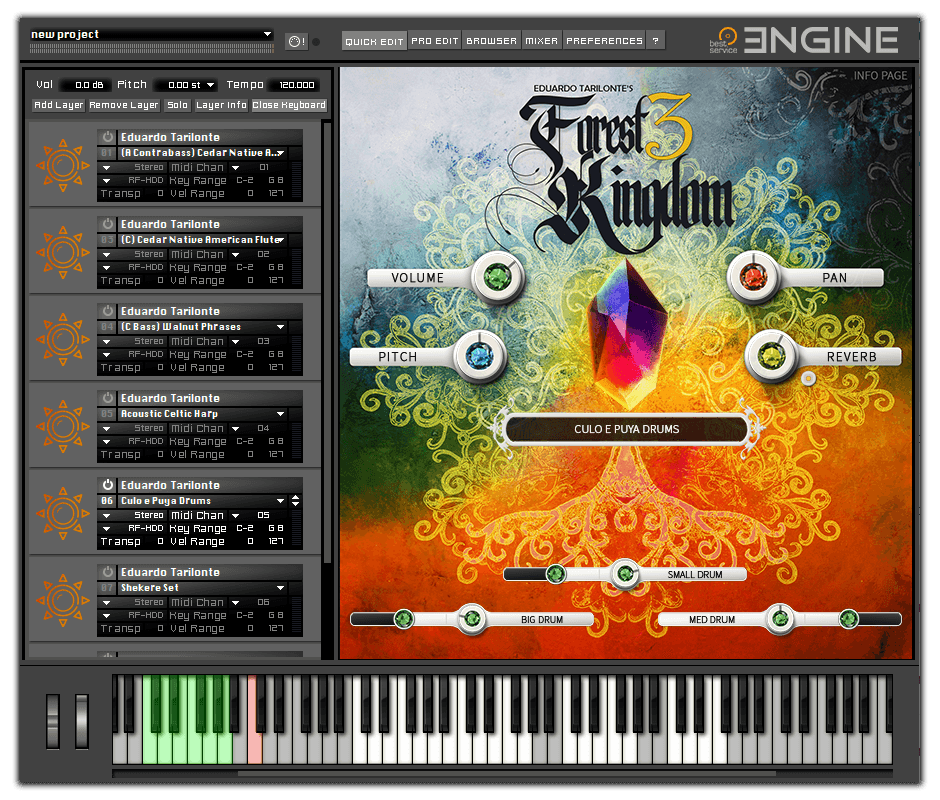Click the metronome panic icon near project name
The width and height of the screenshot is (940, 800).
[297, 41]
